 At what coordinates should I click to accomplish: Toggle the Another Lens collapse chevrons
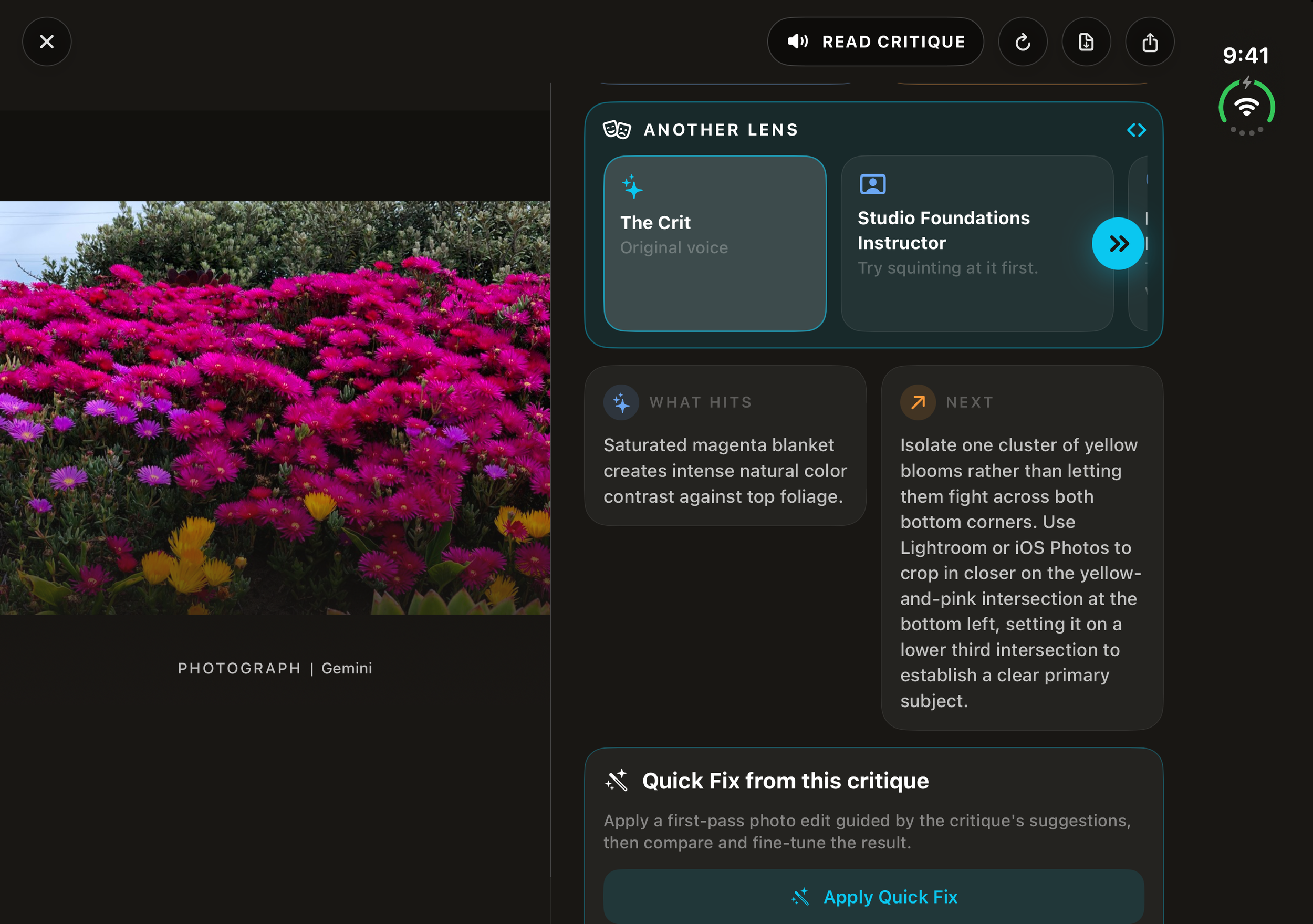(x=1137, y=130)
